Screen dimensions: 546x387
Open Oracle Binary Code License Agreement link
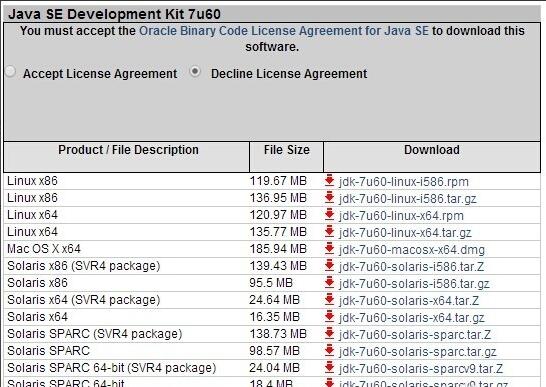click(284, 31)
